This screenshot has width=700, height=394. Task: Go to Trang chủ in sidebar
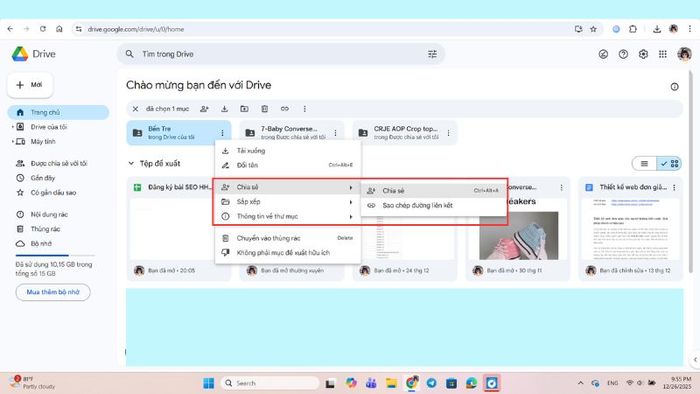point(58,112)
